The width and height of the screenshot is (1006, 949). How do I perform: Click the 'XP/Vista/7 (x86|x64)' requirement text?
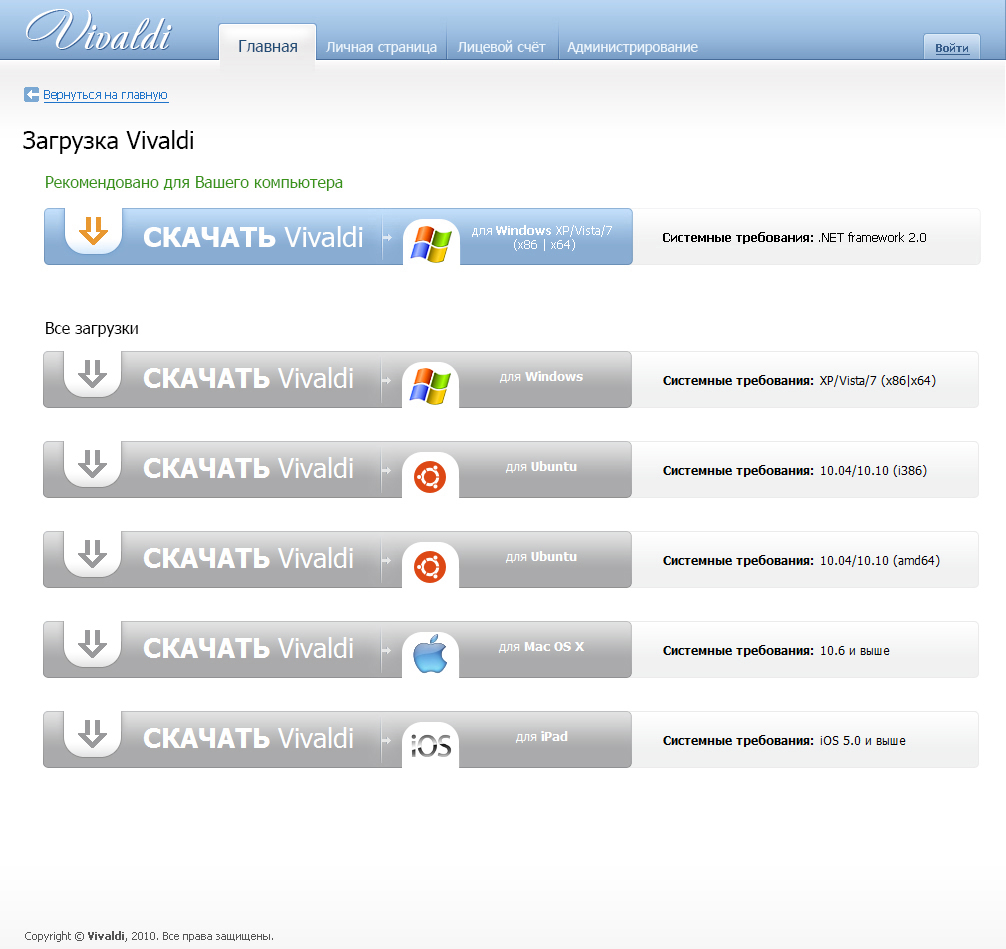pyautogui.click(x=878, y=380)
